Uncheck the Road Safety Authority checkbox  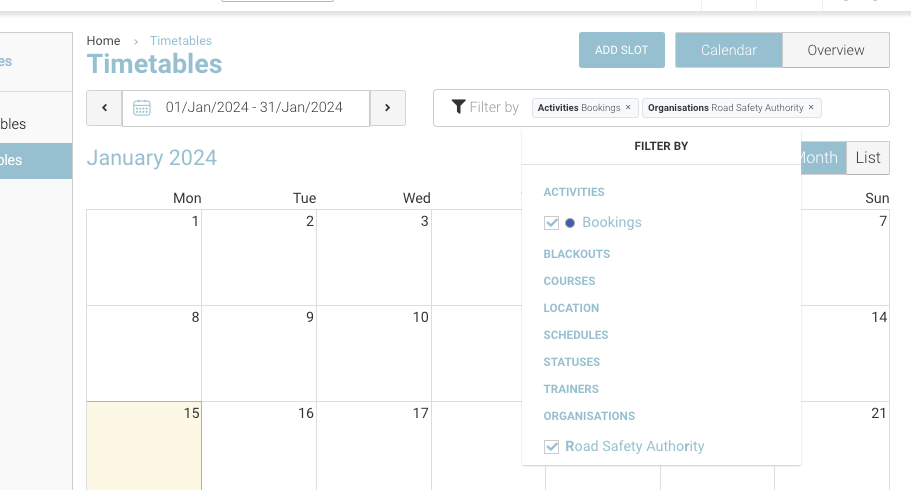point(551,447)
